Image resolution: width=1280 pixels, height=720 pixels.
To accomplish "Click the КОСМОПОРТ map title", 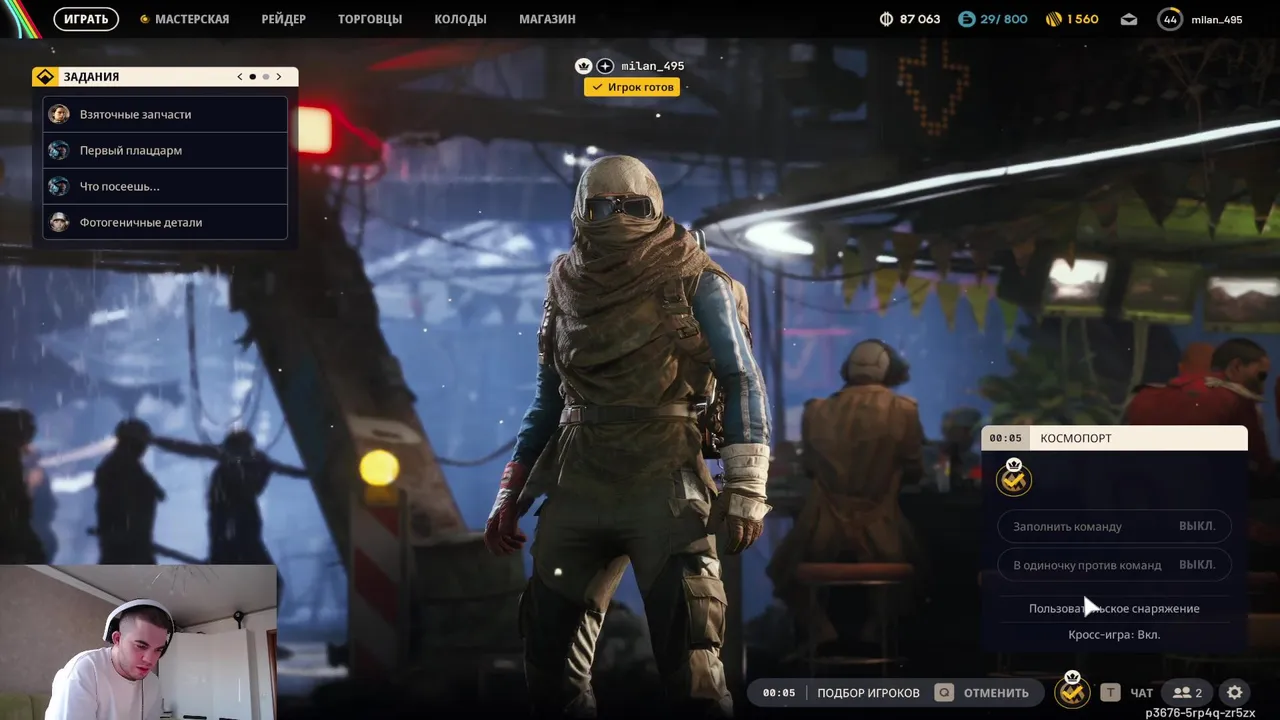I will pyautogui.click(x=1076, y=438).
